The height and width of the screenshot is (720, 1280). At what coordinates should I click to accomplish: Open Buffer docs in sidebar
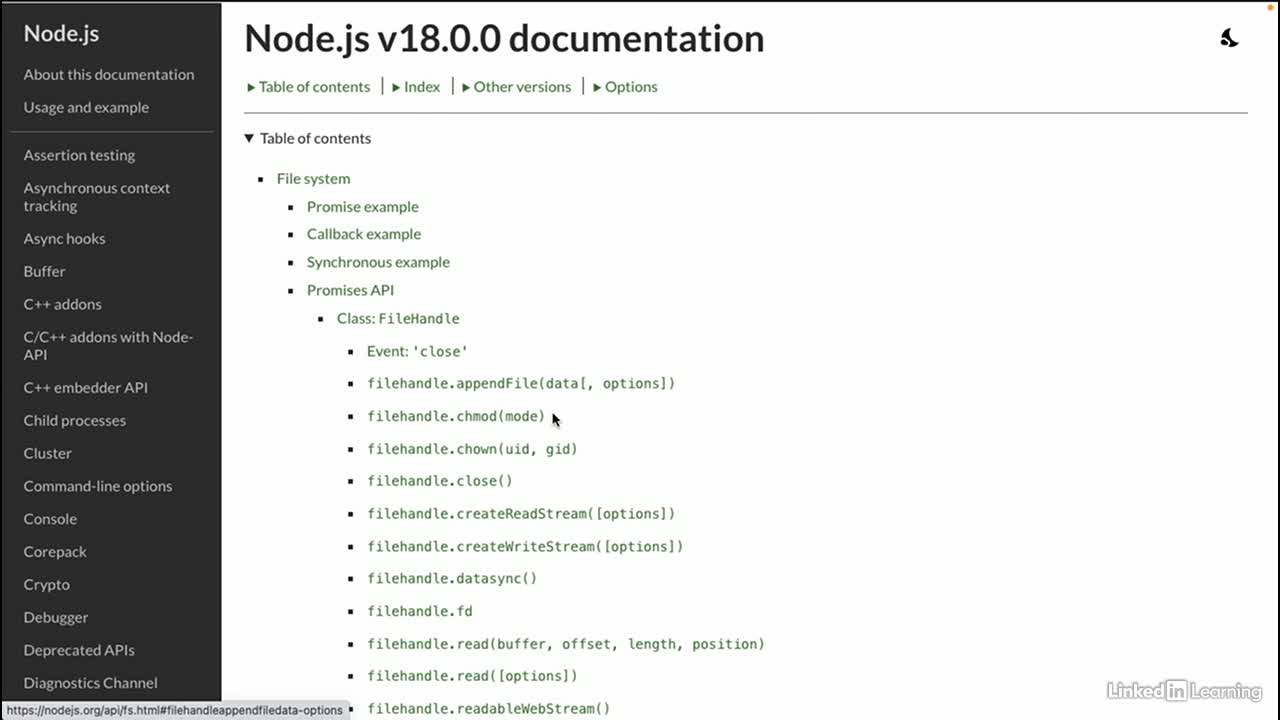point(44,271)
